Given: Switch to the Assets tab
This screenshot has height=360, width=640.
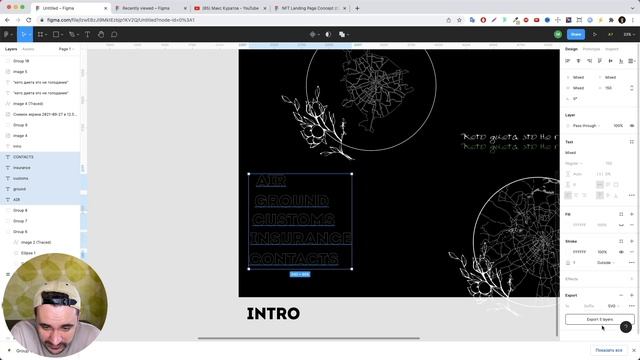Looking at the screenshot, I should pyautogui.click(x=28, y=49).
